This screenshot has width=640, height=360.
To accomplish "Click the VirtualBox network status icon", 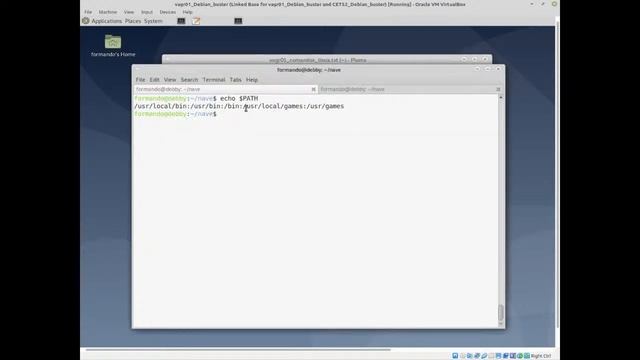I will coord(477,356).
